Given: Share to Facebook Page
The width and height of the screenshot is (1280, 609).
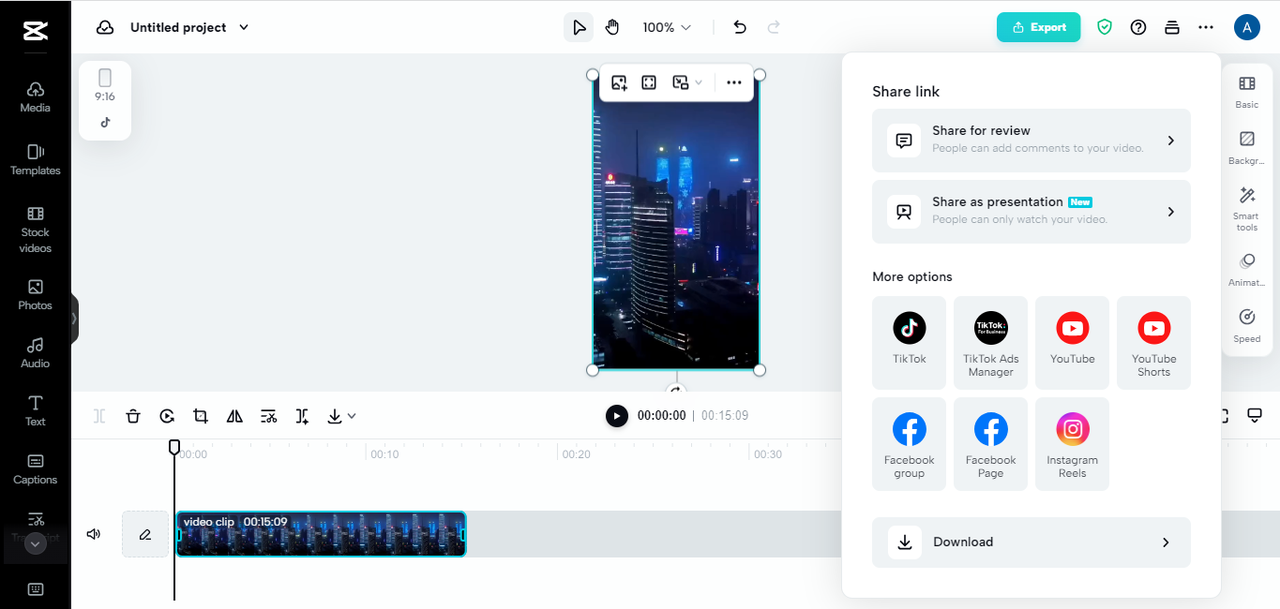Looking at the screenshot, I should click(x=991, y=444).
